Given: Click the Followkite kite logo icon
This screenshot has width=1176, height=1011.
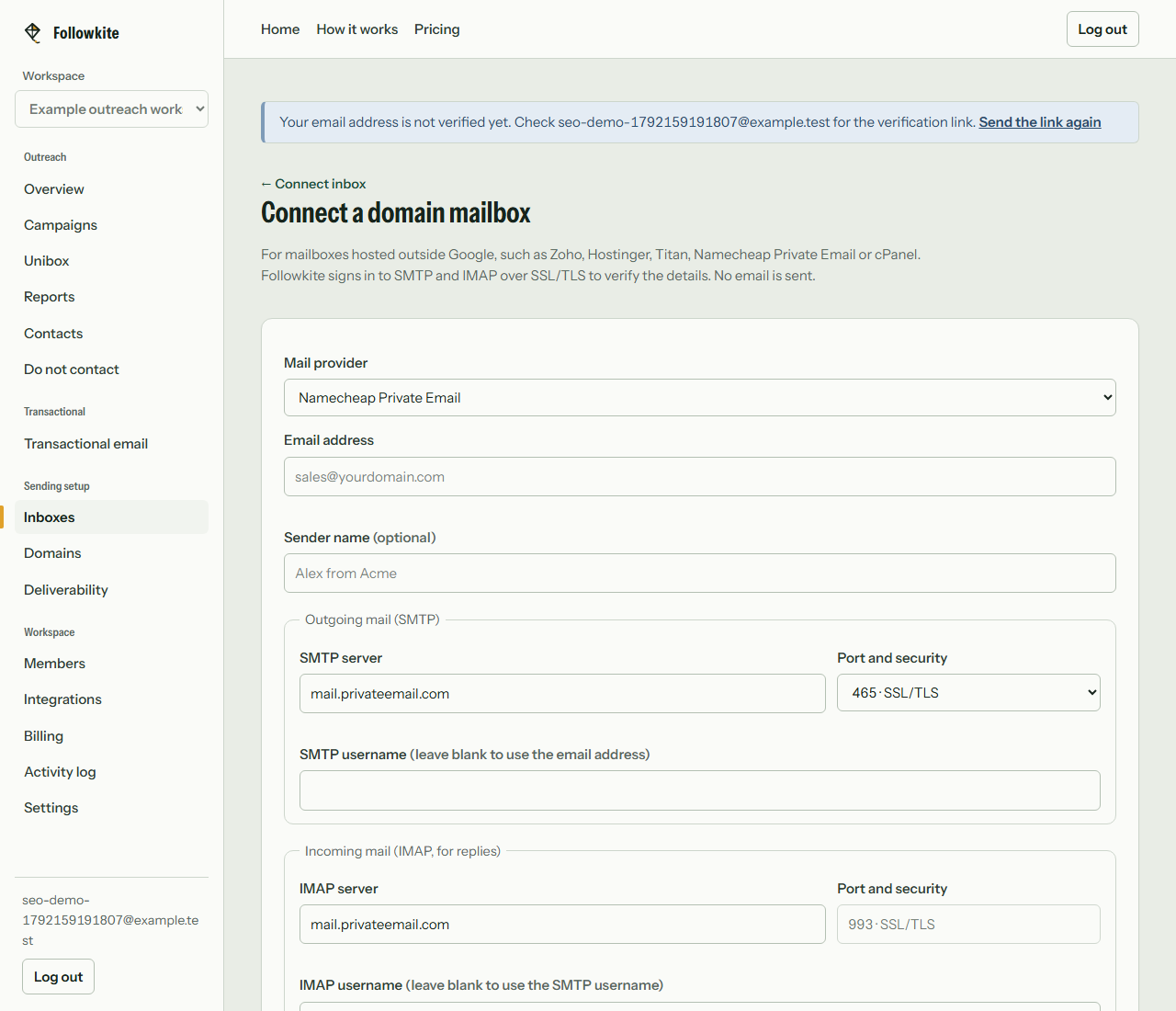Looking at the screenshot, I should (33, 33).
